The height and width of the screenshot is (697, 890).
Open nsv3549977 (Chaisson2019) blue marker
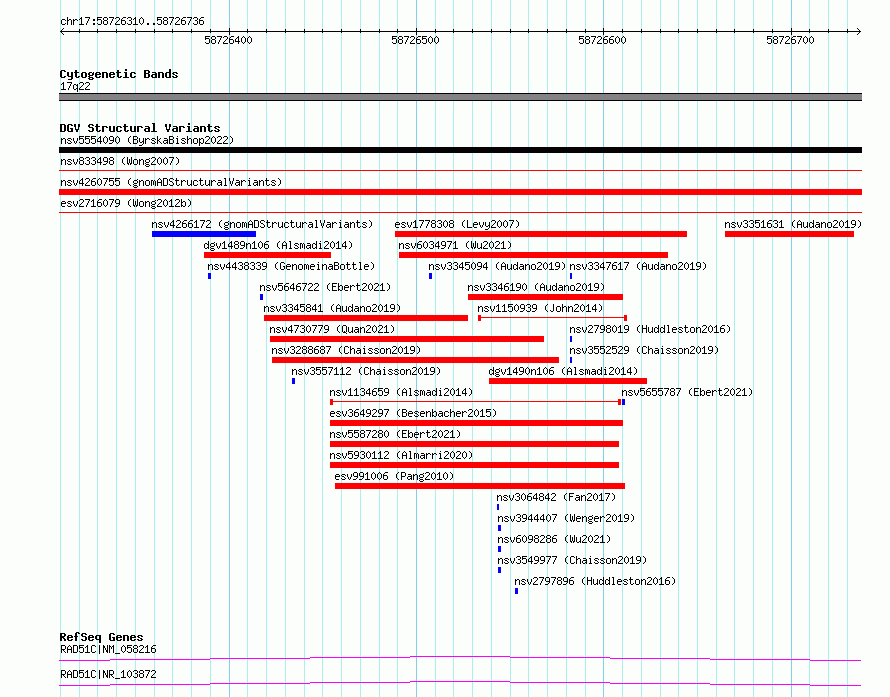pos(499,570)
